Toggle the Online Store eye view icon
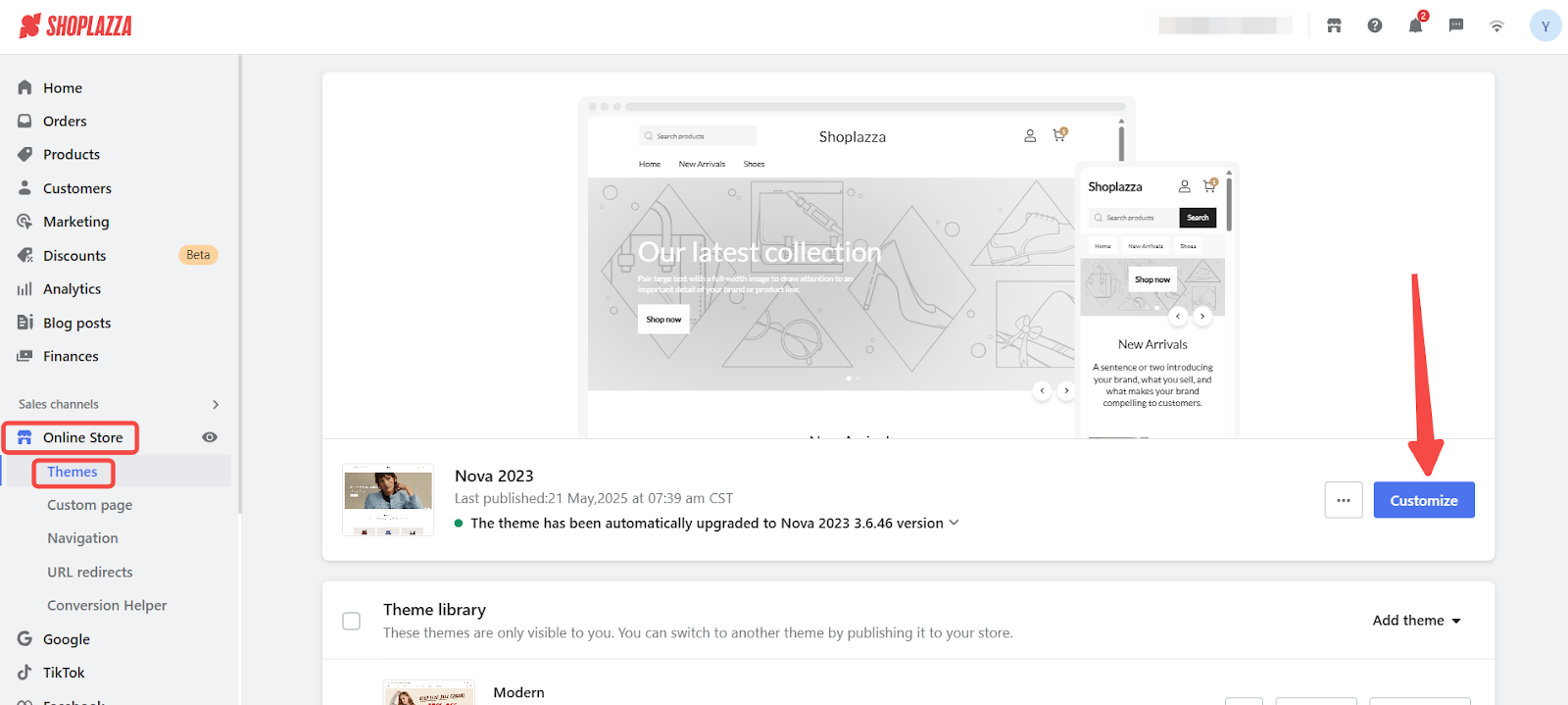The width and height of the screenshot is (1568, 705). pyautogui.click(x=210, y=437)
